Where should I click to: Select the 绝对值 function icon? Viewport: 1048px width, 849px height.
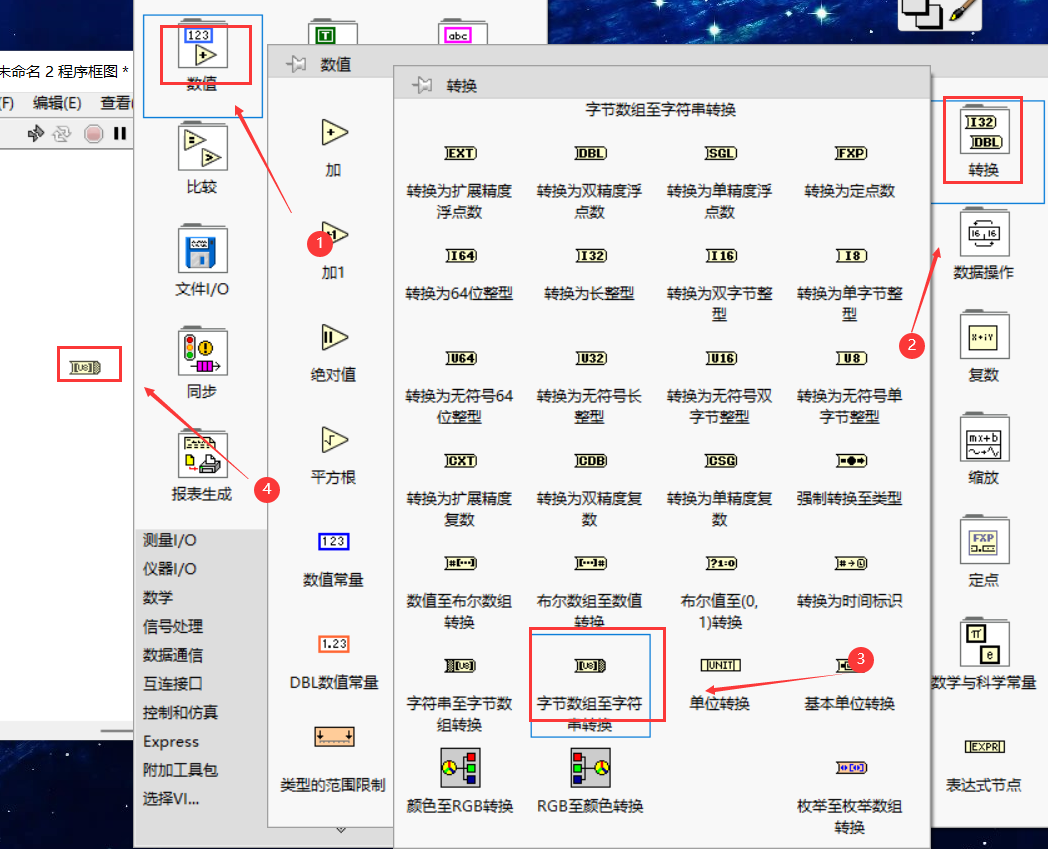[334, 337]
